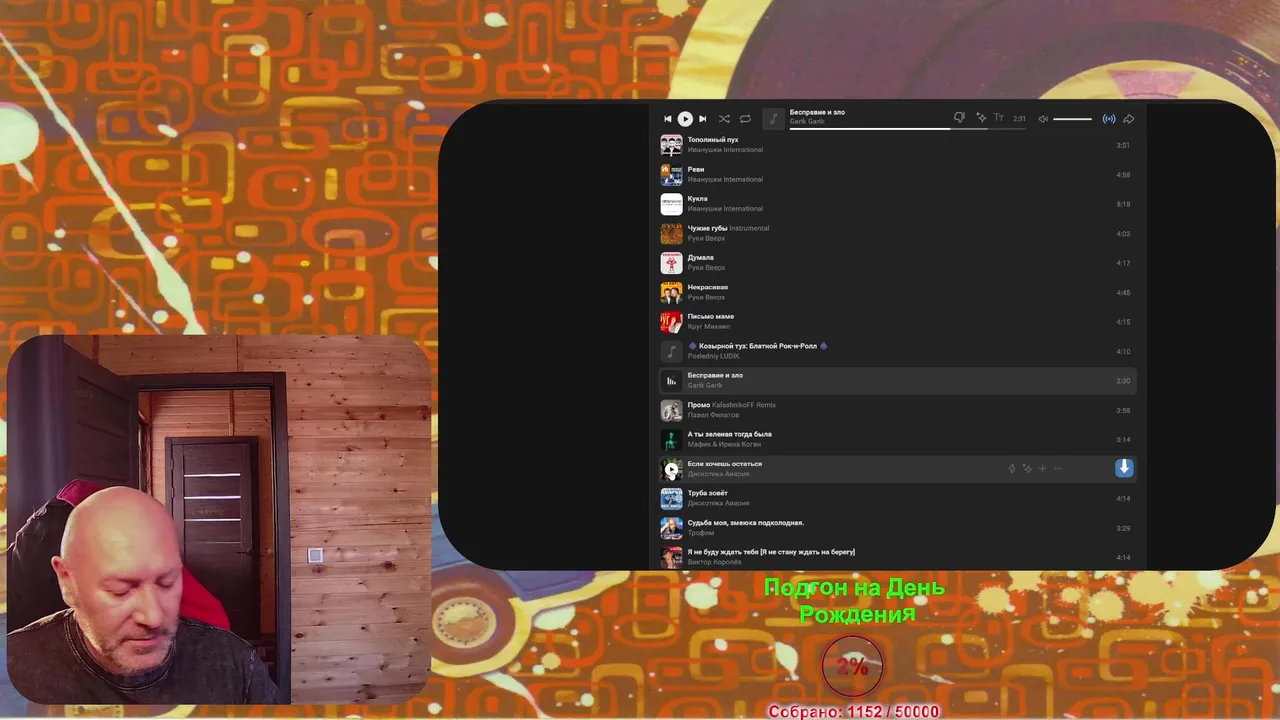The image size is (1280, 720).
Task: Play А ты зеленая тогда была via cover
Action: (671, 440)
